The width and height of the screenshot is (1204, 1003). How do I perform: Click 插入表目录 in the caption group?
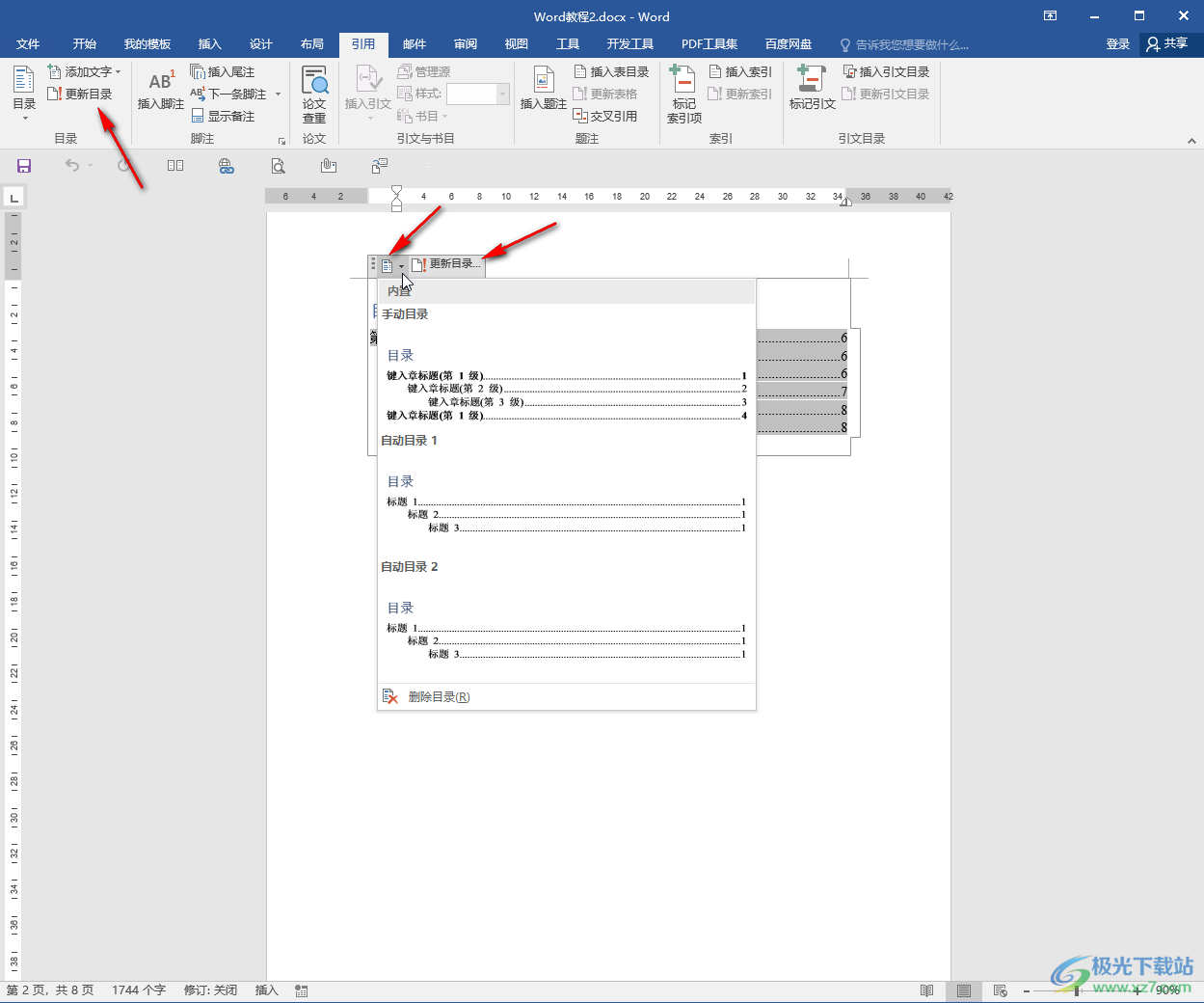point(611,71)
